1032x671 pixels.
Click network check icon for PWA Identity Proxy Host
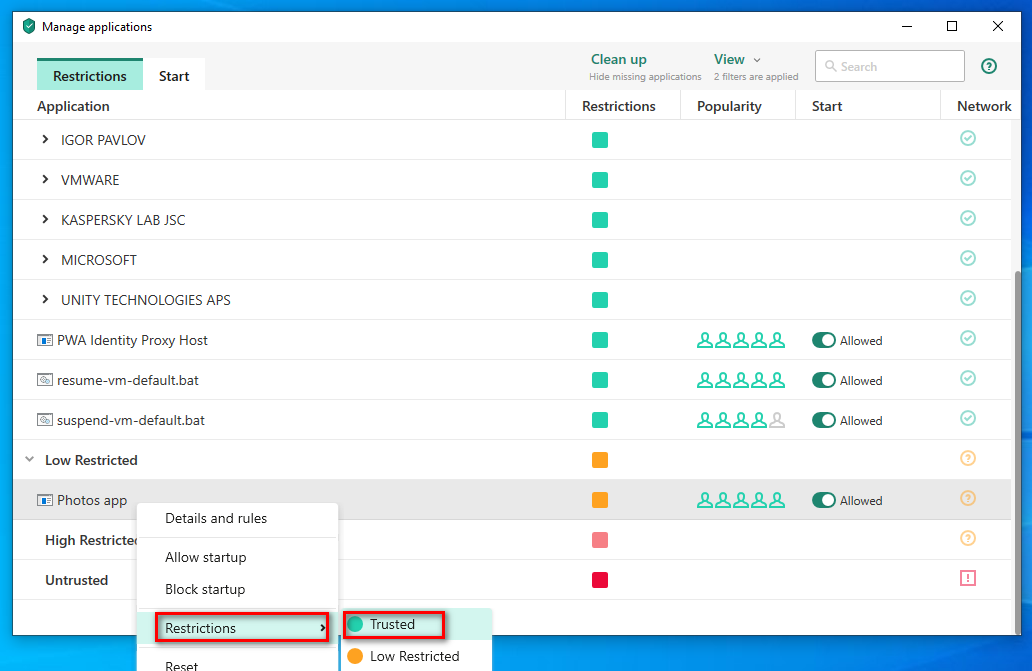click(x=968, y=338)
